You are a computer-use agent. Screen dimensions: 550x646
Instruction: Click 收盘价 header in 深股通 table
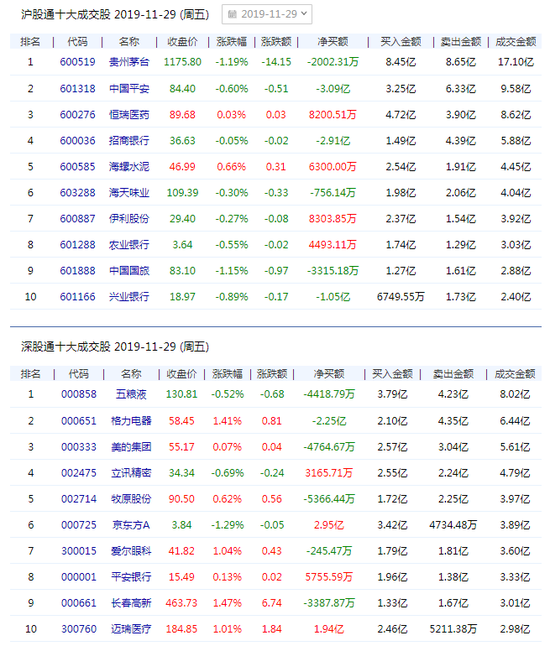182,374
